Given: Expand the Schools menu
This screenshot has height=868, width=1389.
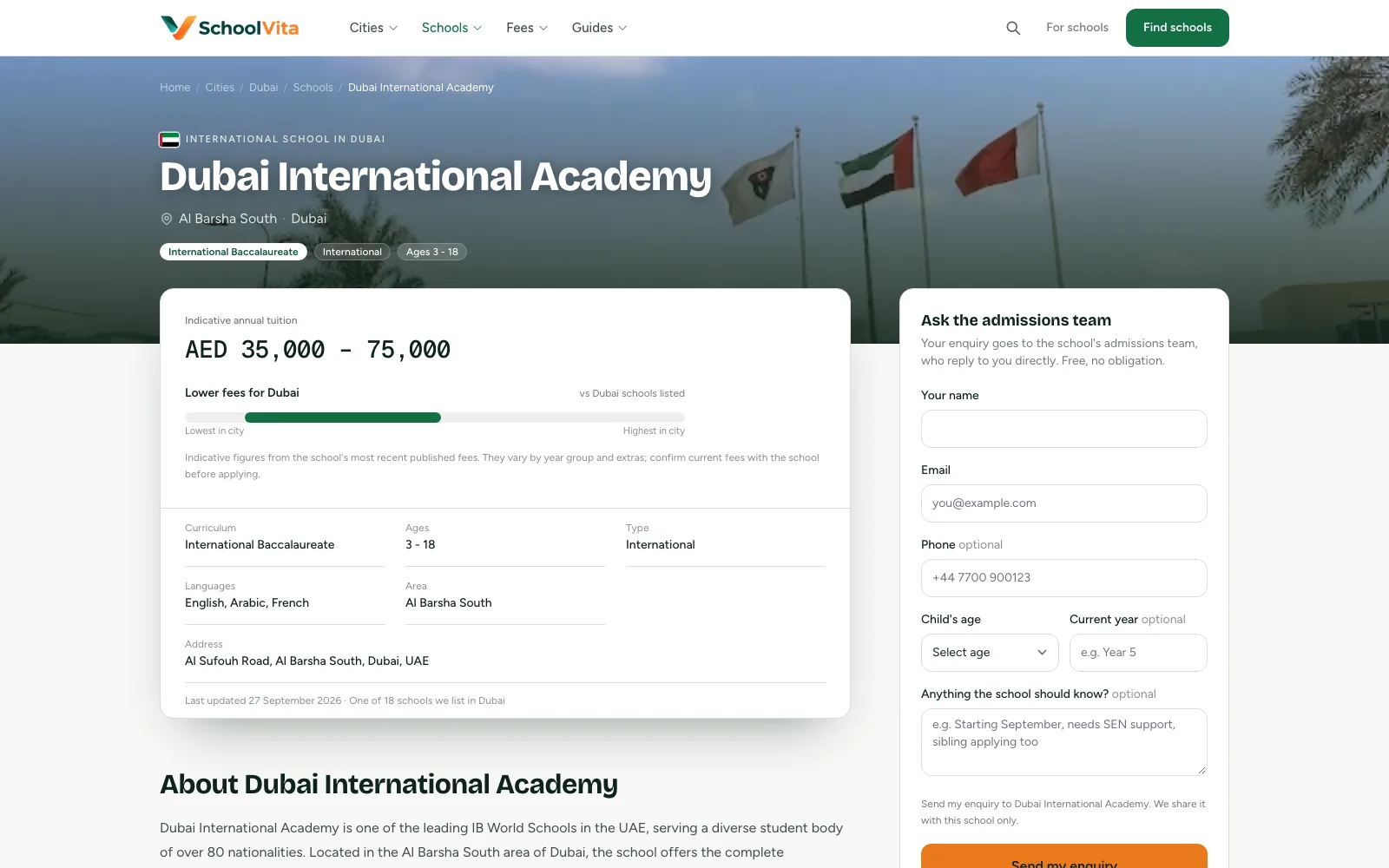Looking at the screenshot, I should click(451, 28).
